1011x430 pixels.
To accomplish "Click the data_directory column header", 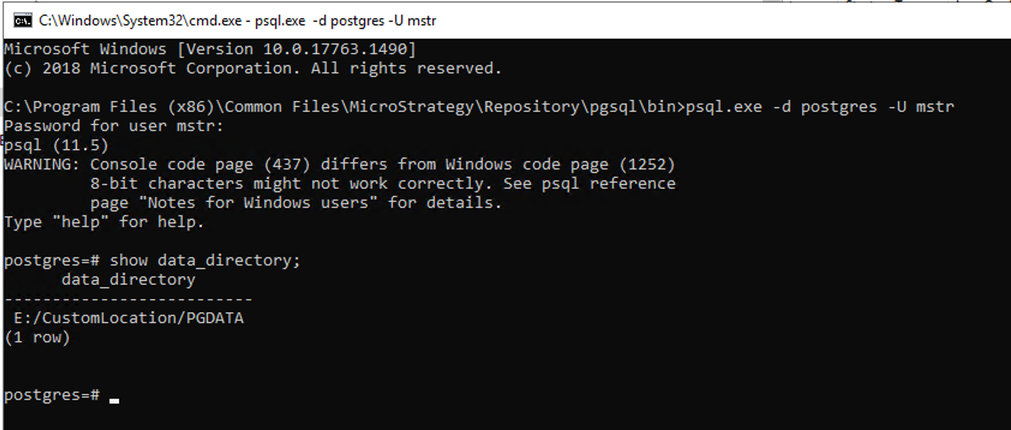I will coord(128,280).
